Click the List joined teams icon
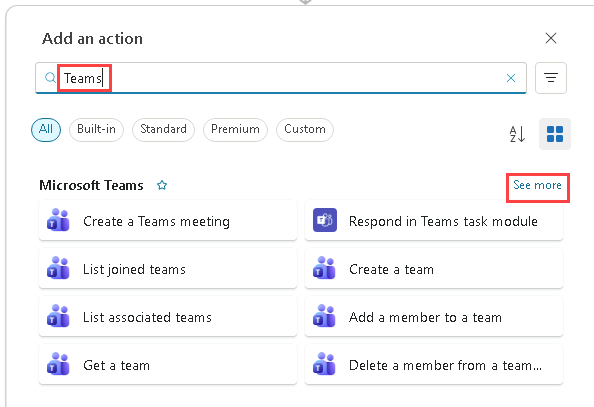Image resolution: width=594 pixels, height=407 pixels. [x=58, y=268]
